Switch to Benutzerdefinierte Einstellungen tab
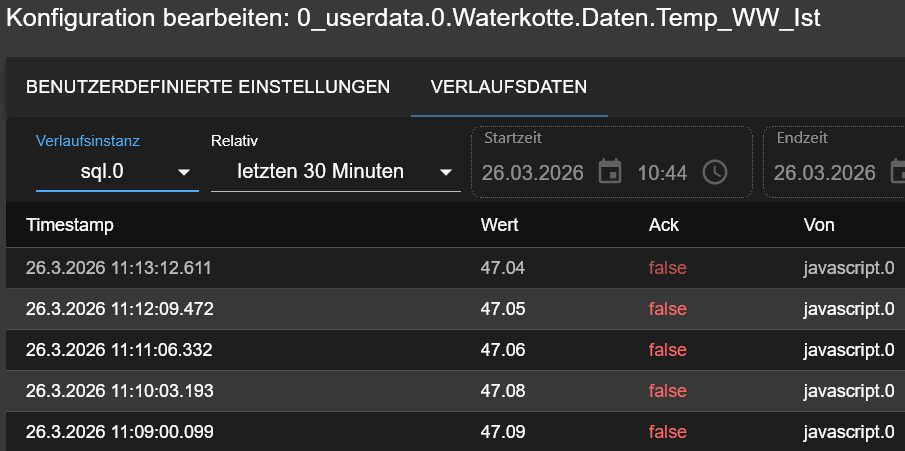The width and height of the screenshot is (905, 451). (208, 87)
